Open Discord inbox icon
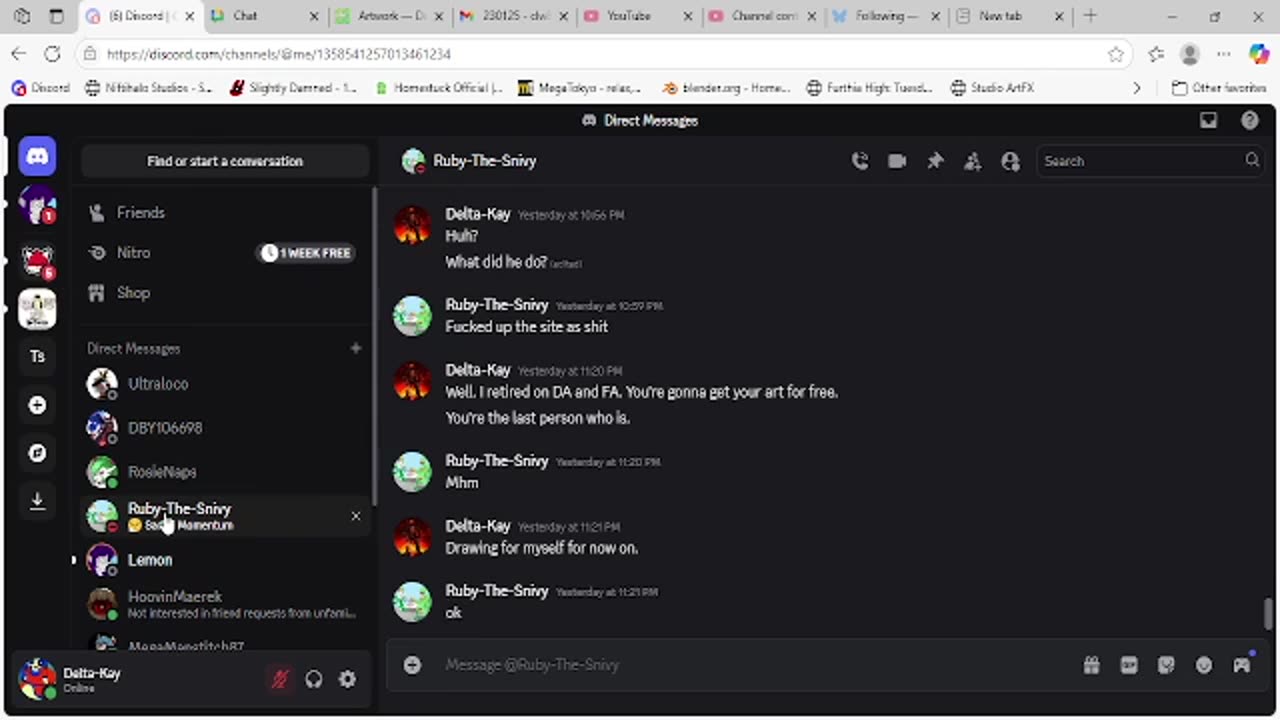The height and width of the screenshot is (720, 1280). 1208,120
